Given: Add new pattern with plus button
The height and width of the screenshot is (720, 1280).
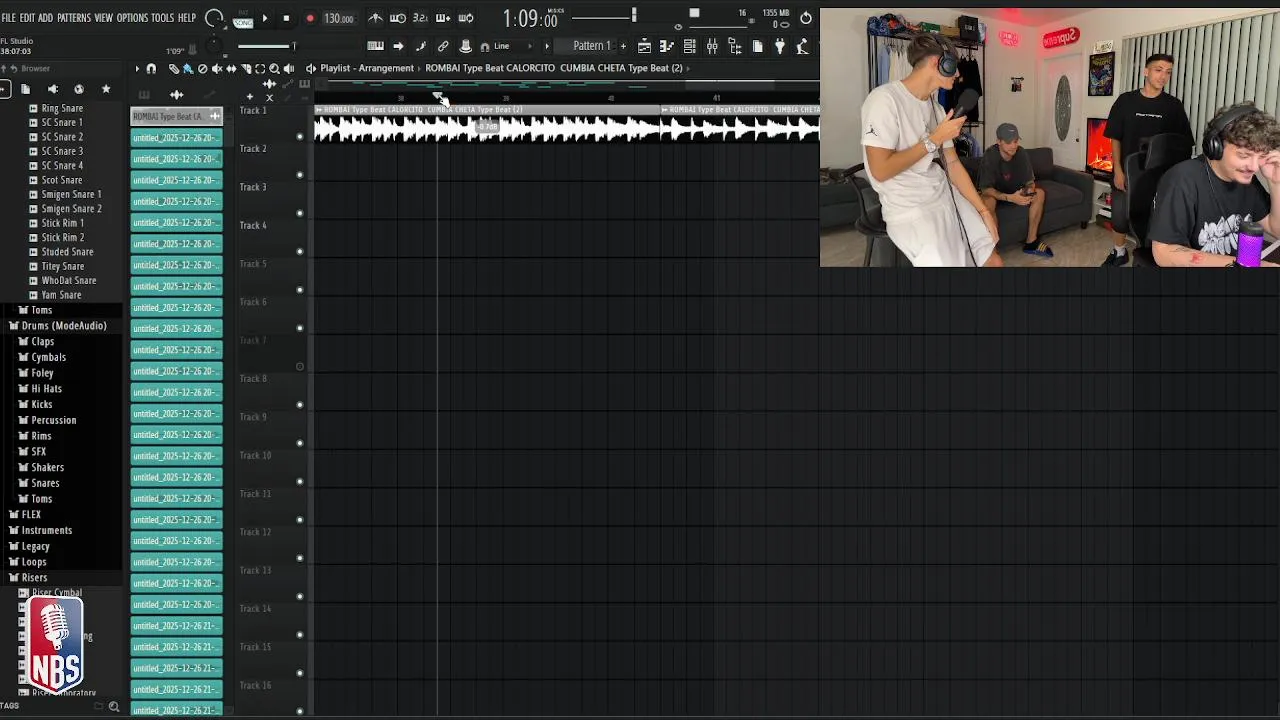Looking at the screenshot, I should [623, 46].
